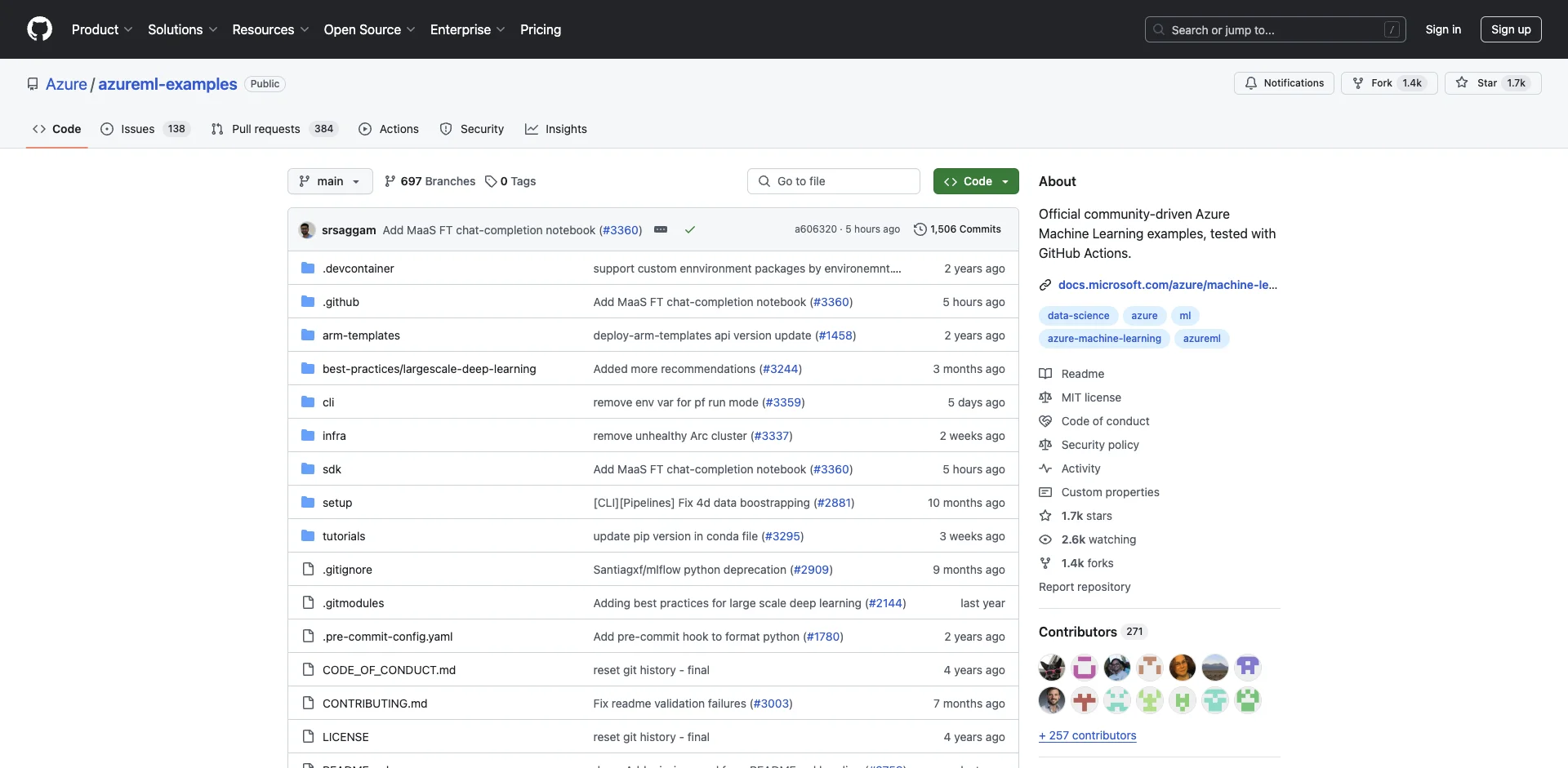Screen dimensions: 1568x768
Task: Open the azure-machine-learning topic tag
Action: point(1104,339)
